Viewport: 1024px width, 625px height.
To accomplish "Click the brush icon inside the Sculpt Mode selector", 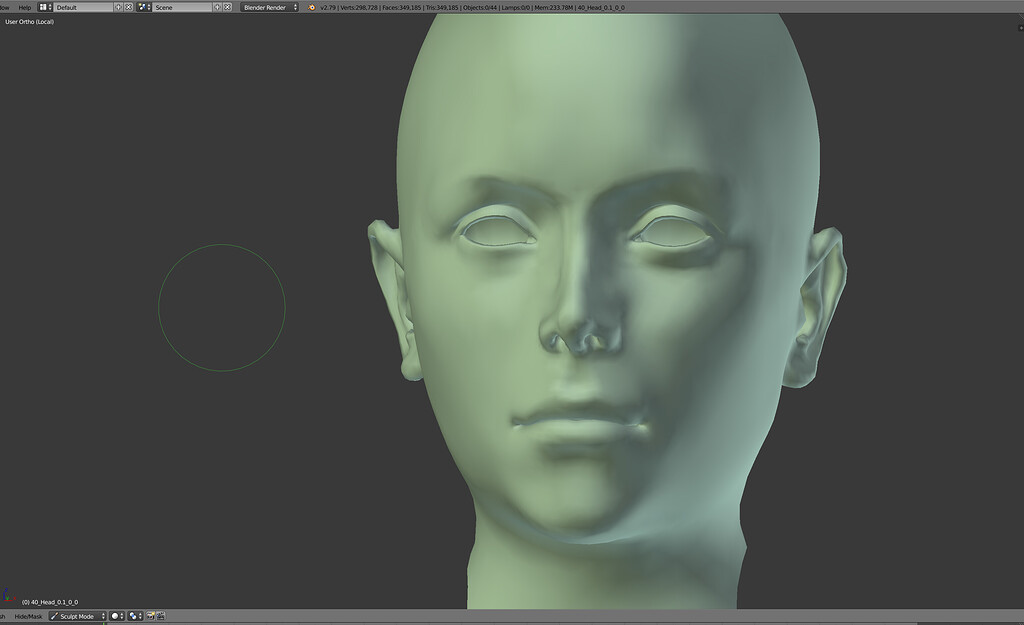I will pos(56,615).
